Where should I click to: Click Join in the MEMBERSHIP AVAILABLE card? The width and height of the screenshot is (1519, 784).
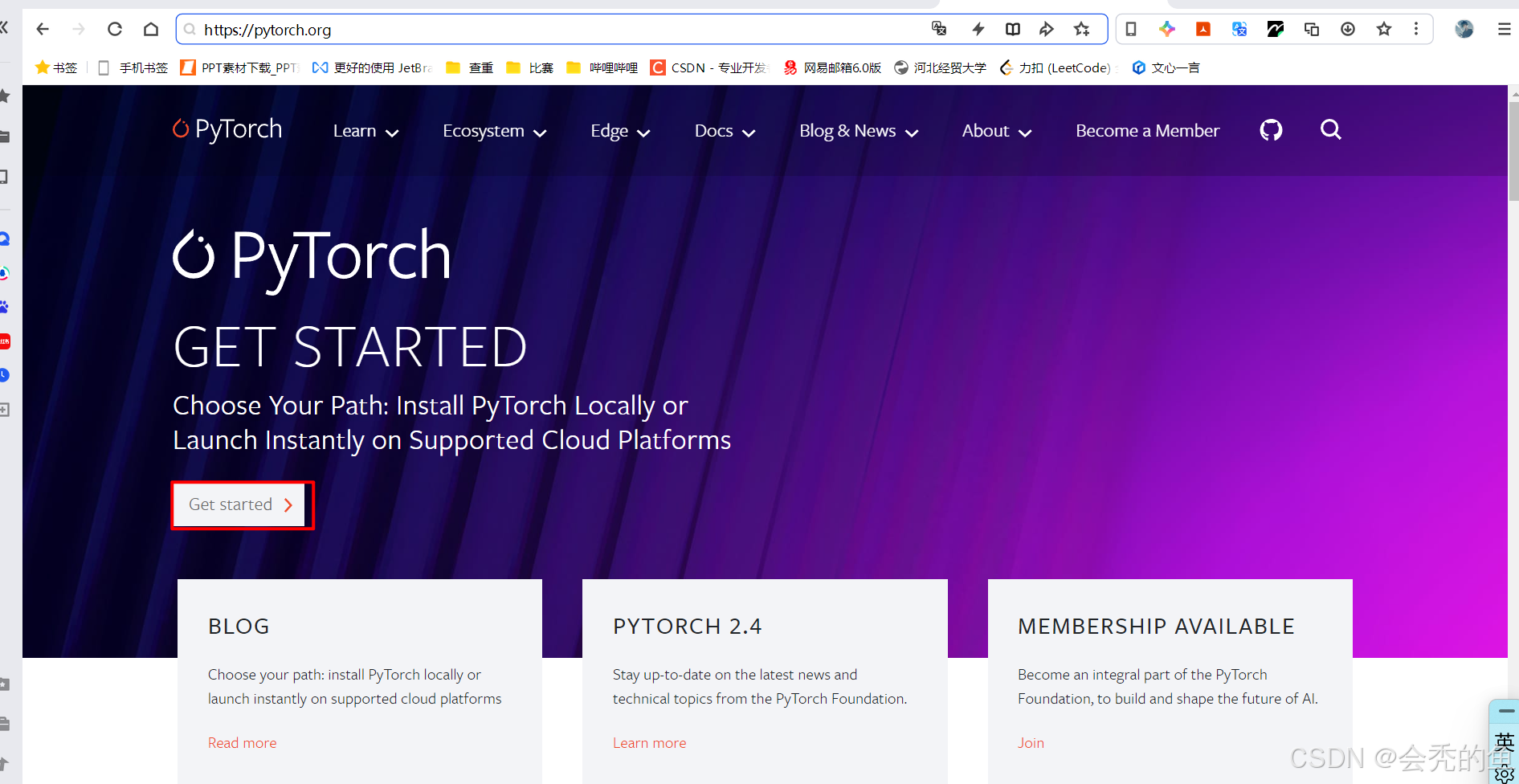tap(1031, 743)
